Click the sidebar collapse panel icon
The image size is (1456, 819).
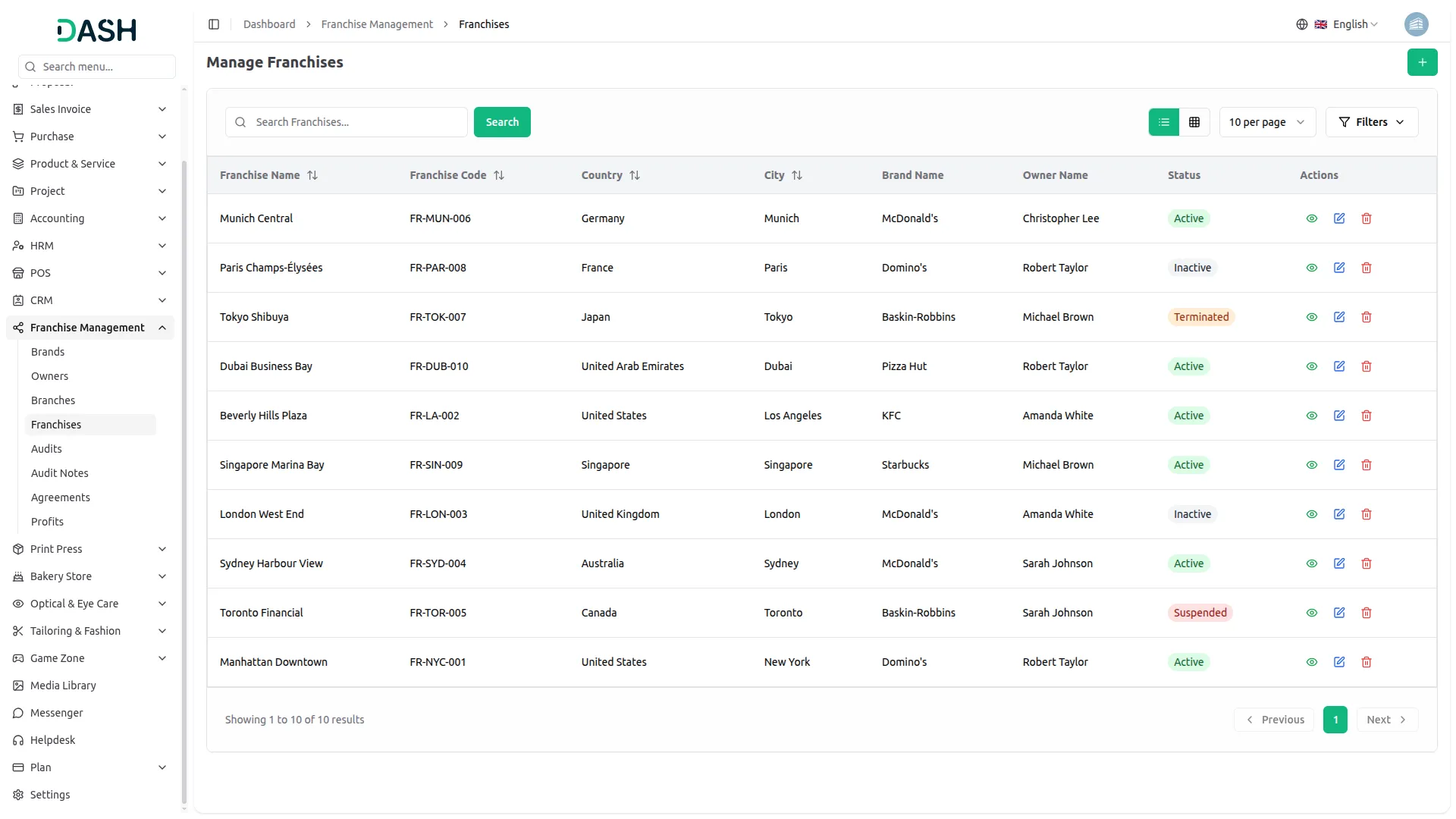pos(214,24)
